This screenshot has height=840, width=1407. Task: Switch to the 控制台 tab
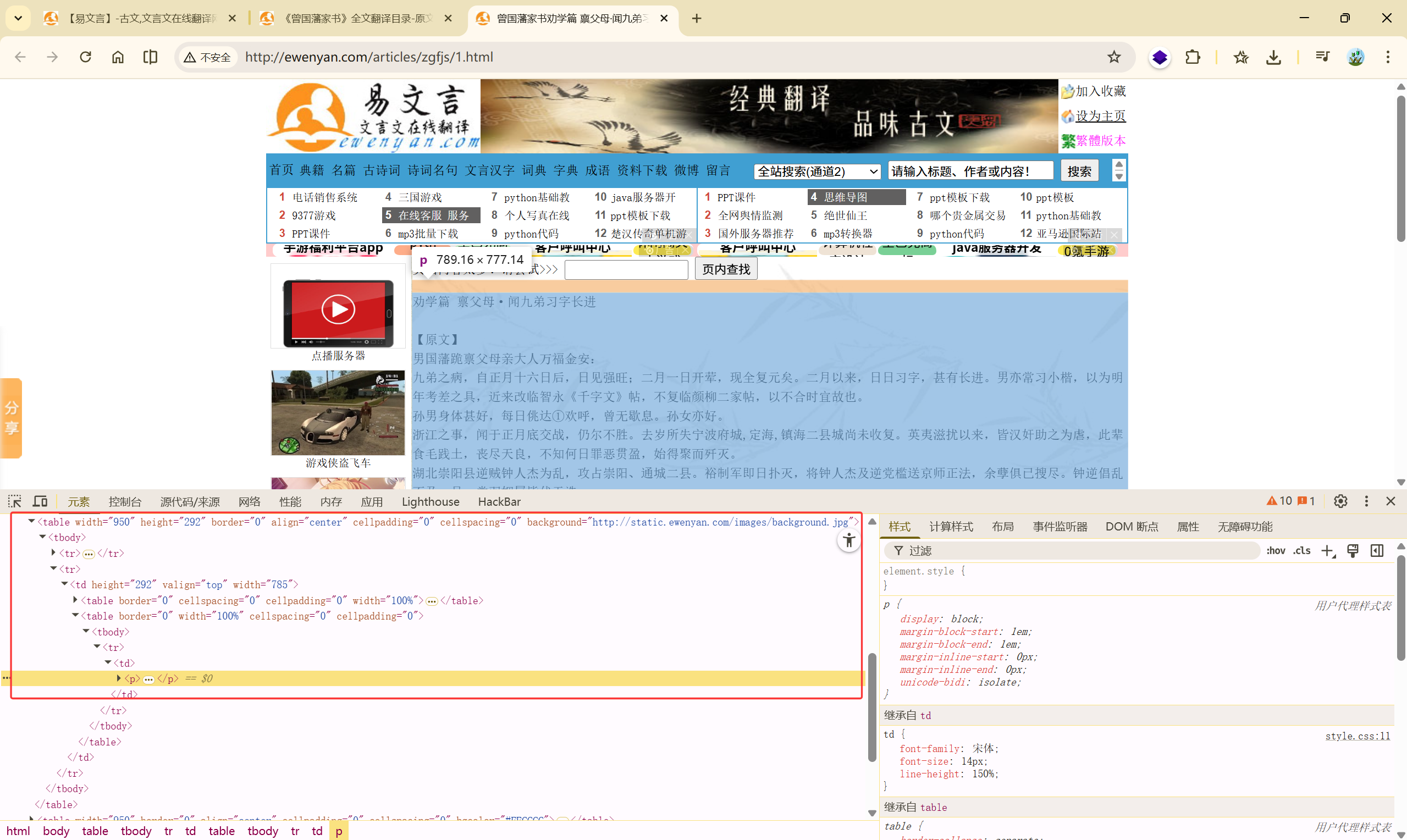pyautogui.click(x=124, y=501)
